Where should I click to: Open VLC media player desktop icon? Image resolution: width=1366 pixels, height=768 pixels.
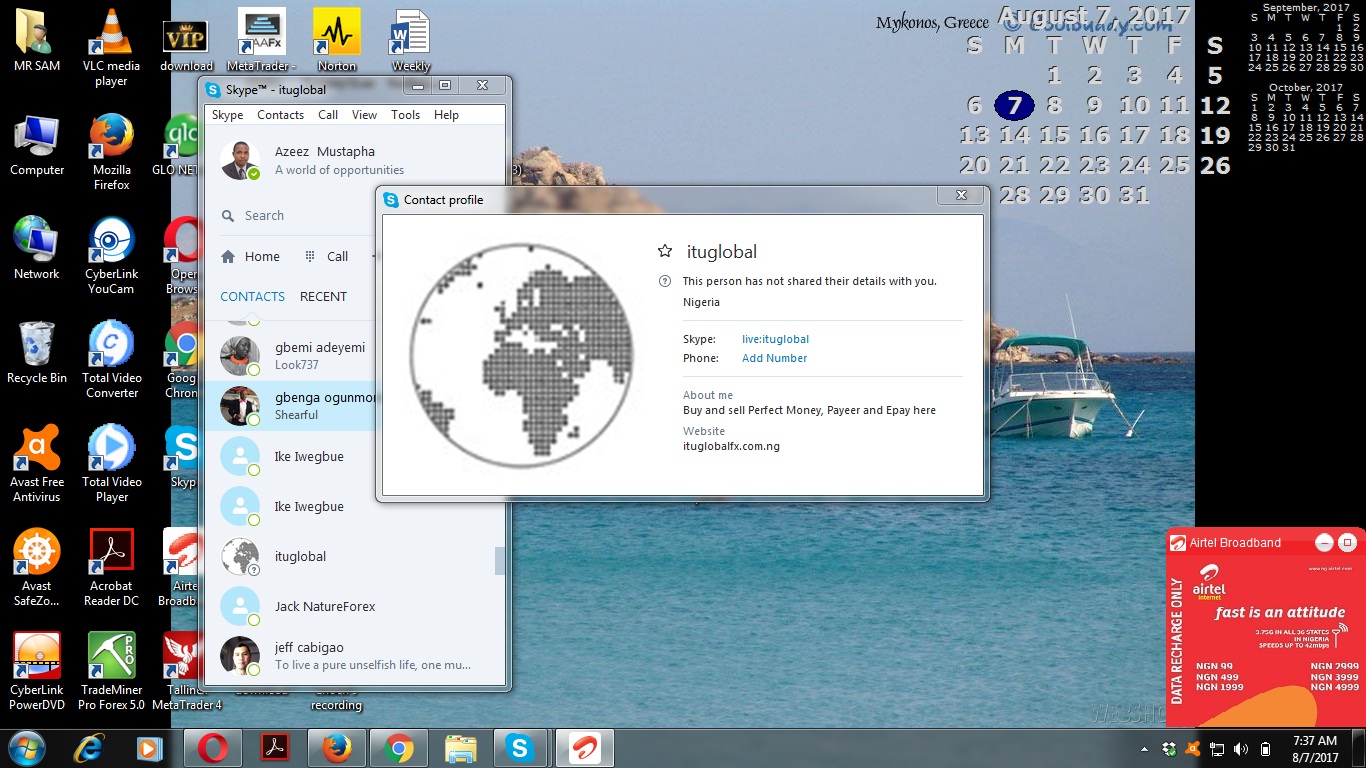(x=111, y=48)
